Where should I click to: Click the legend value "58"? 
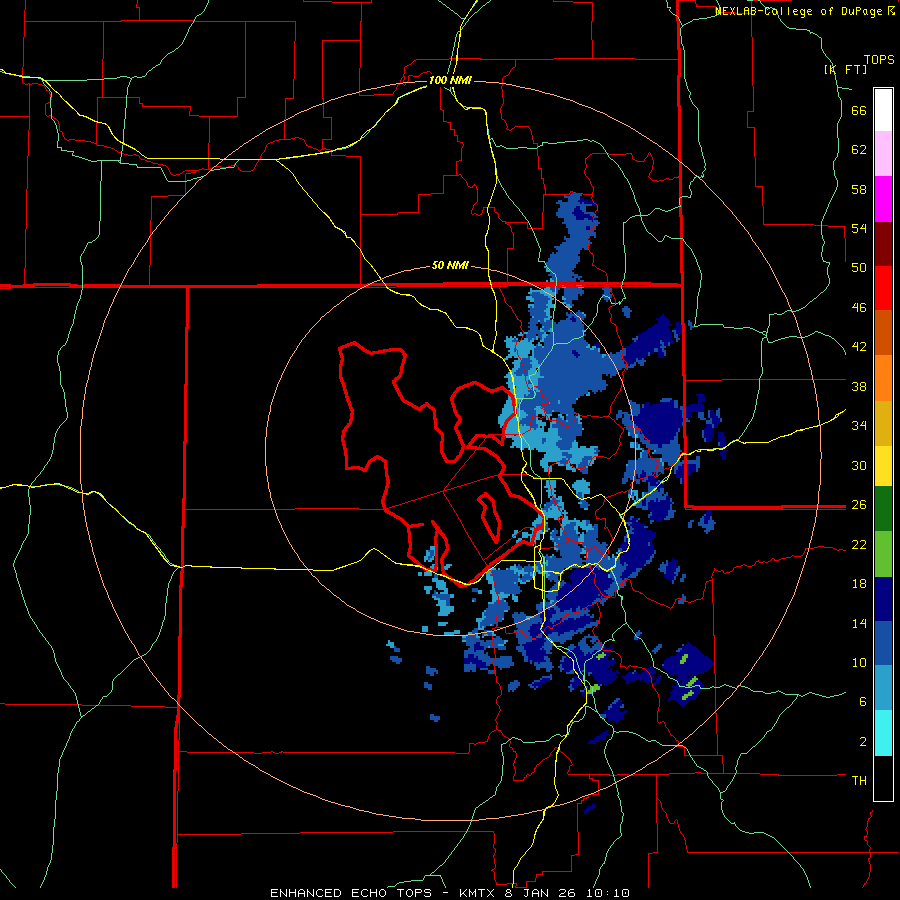[x=859, y=189]
